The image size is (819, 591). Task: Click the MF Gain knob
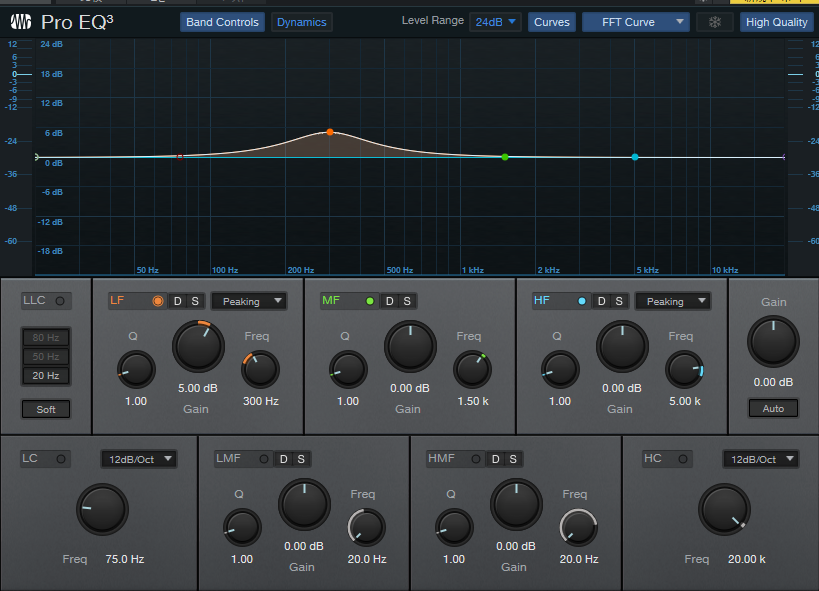pos(411,347)
